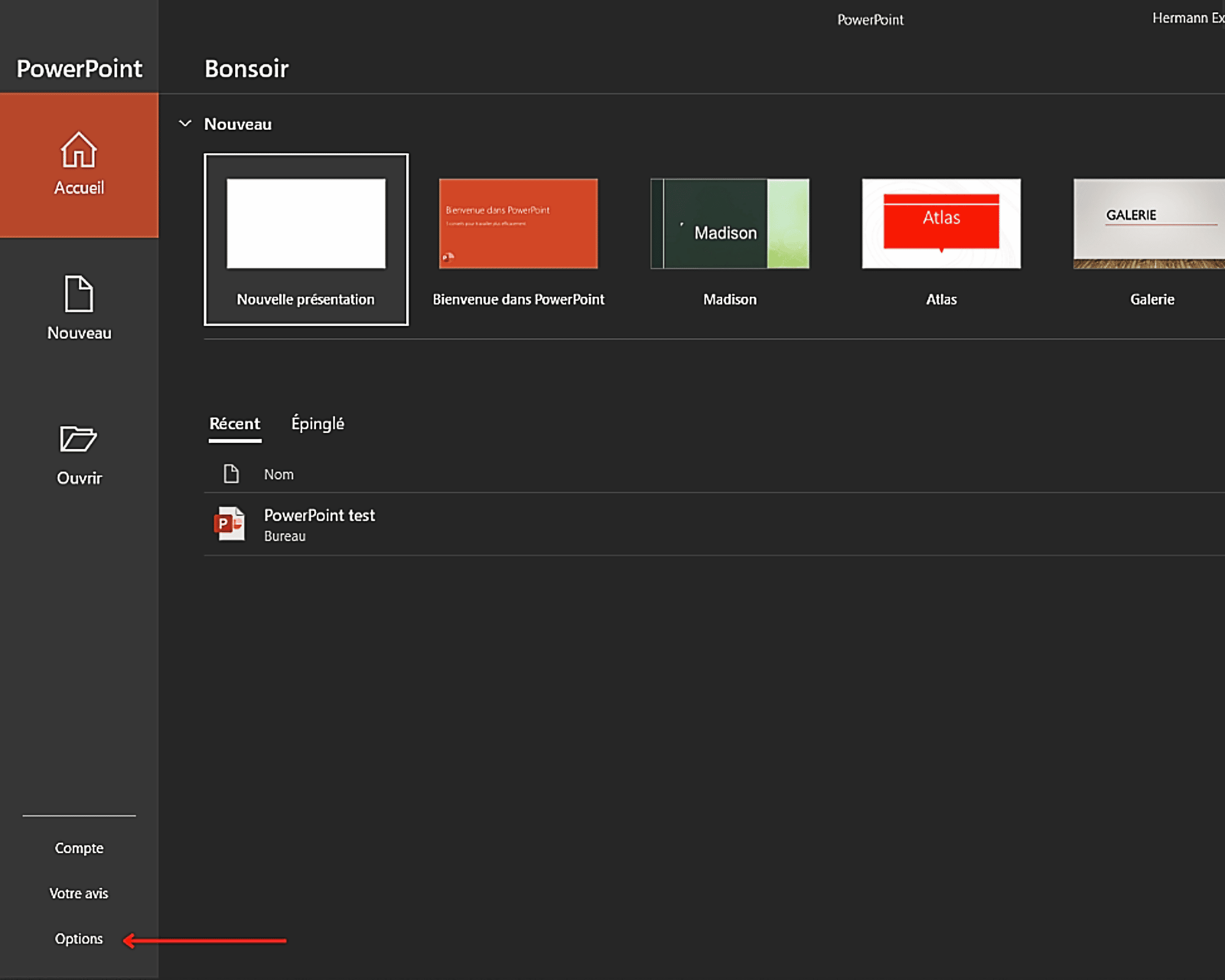Click the Nouveau sidebar label
The image size is (1225, 980).
(80, 333)
